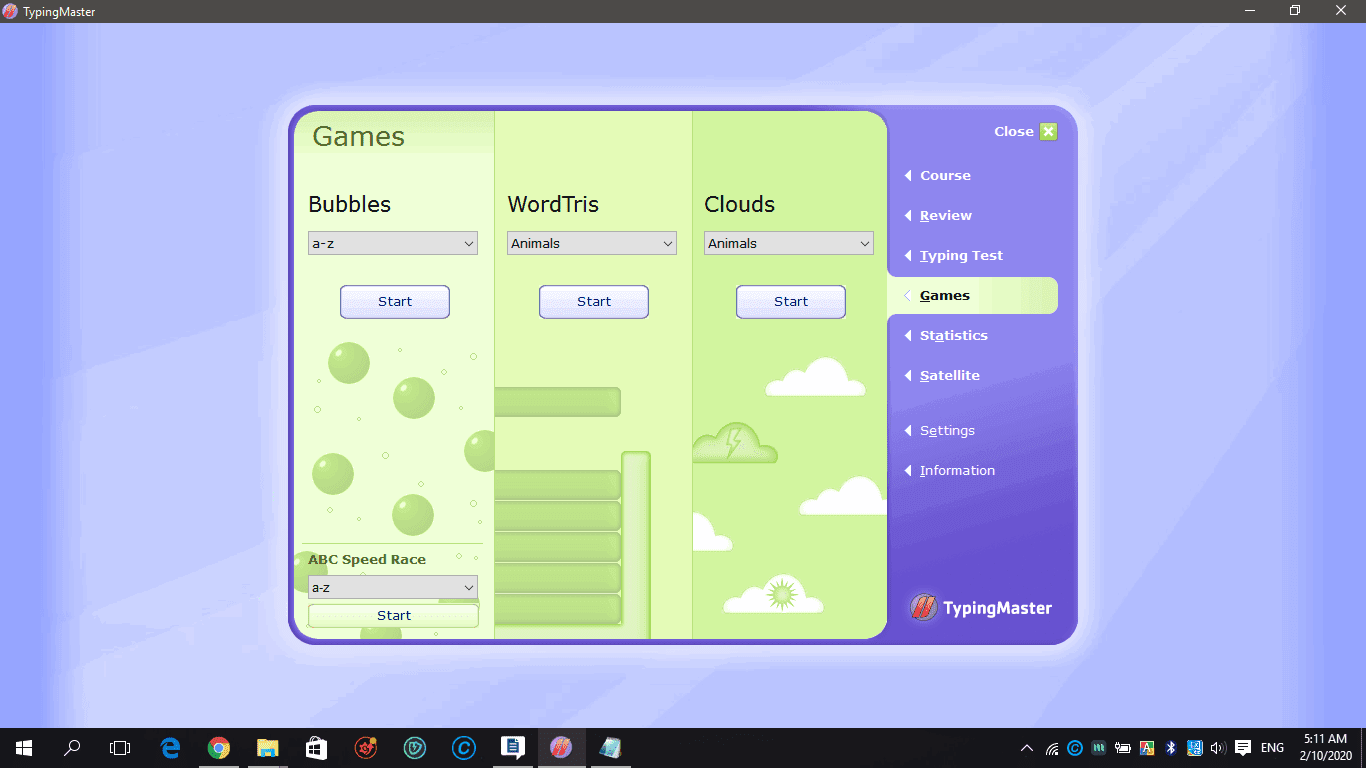Viewport: 1366px width, 768px height.
Task: Open the Bluetooth tray icon
Action: (x=1171, y=748)
